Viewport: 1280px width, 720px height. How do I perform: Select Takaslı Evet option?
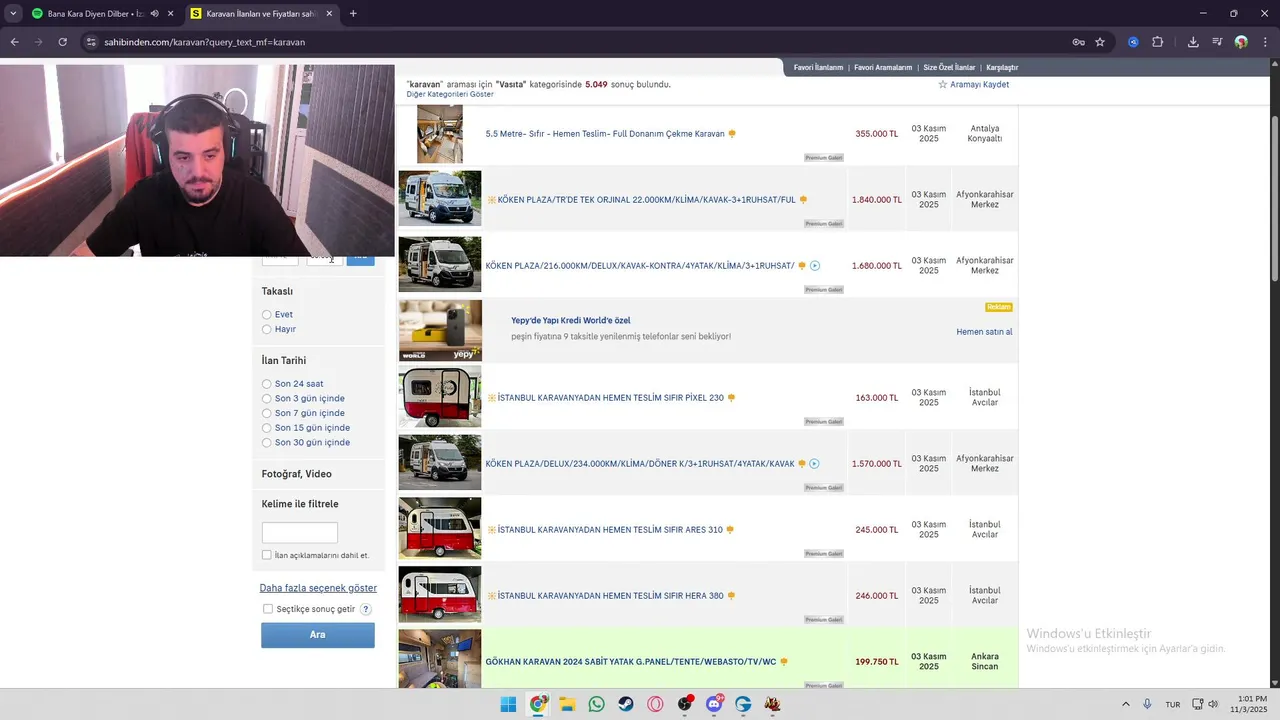pyautogui.click(x=267, y=315)
